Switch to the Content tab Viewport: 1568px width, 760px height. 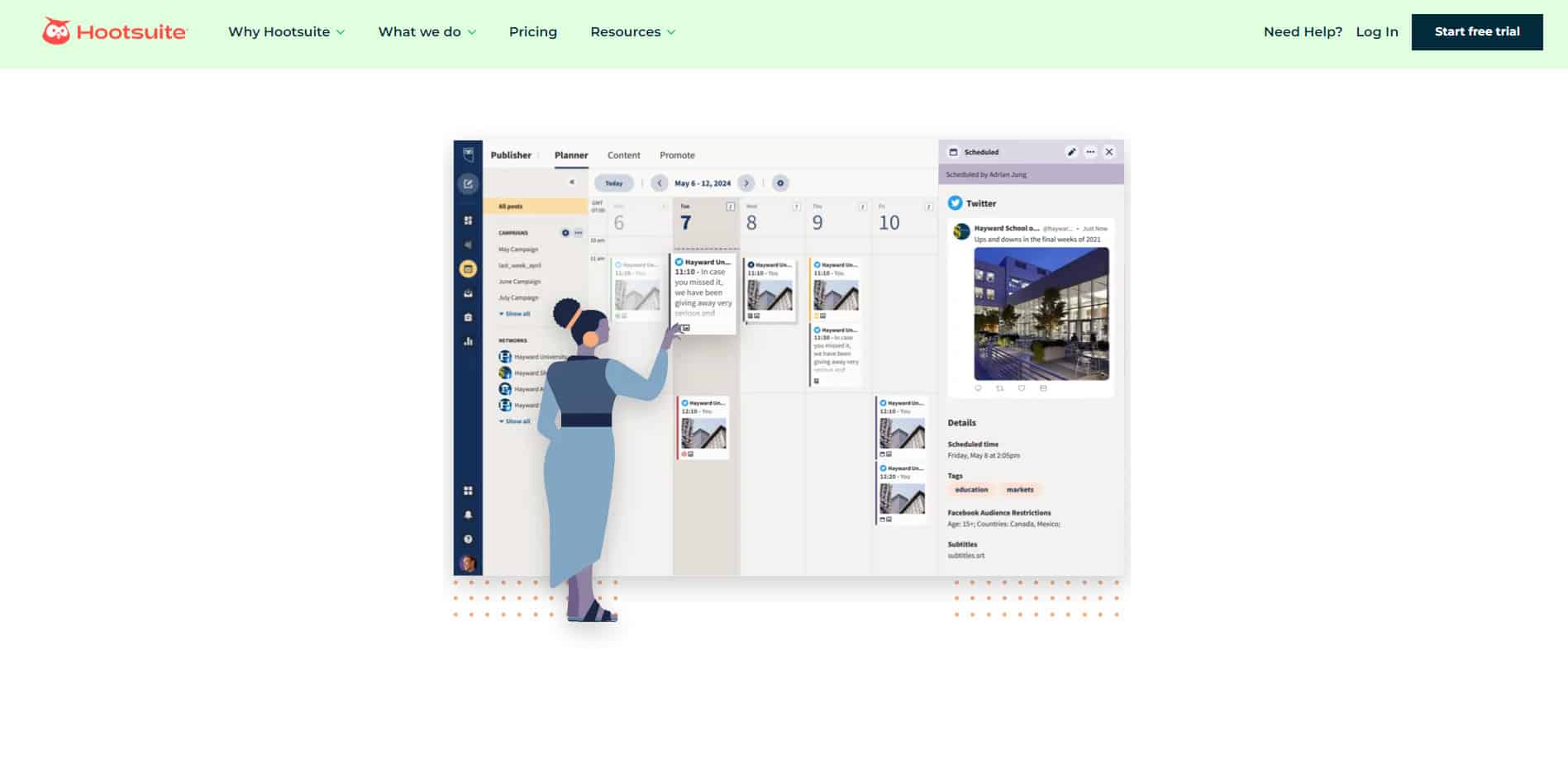(623, 155)
